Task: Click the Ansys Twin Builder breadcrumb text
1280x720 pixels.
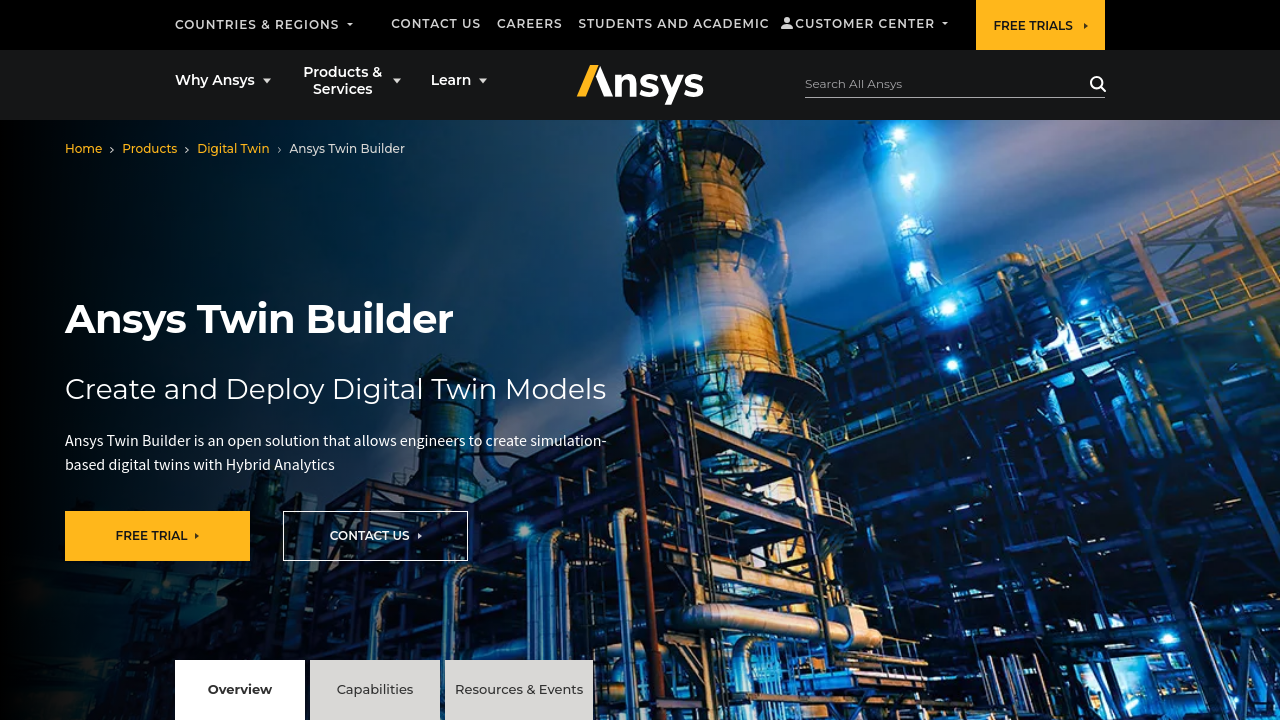Action: coord(347,148)
